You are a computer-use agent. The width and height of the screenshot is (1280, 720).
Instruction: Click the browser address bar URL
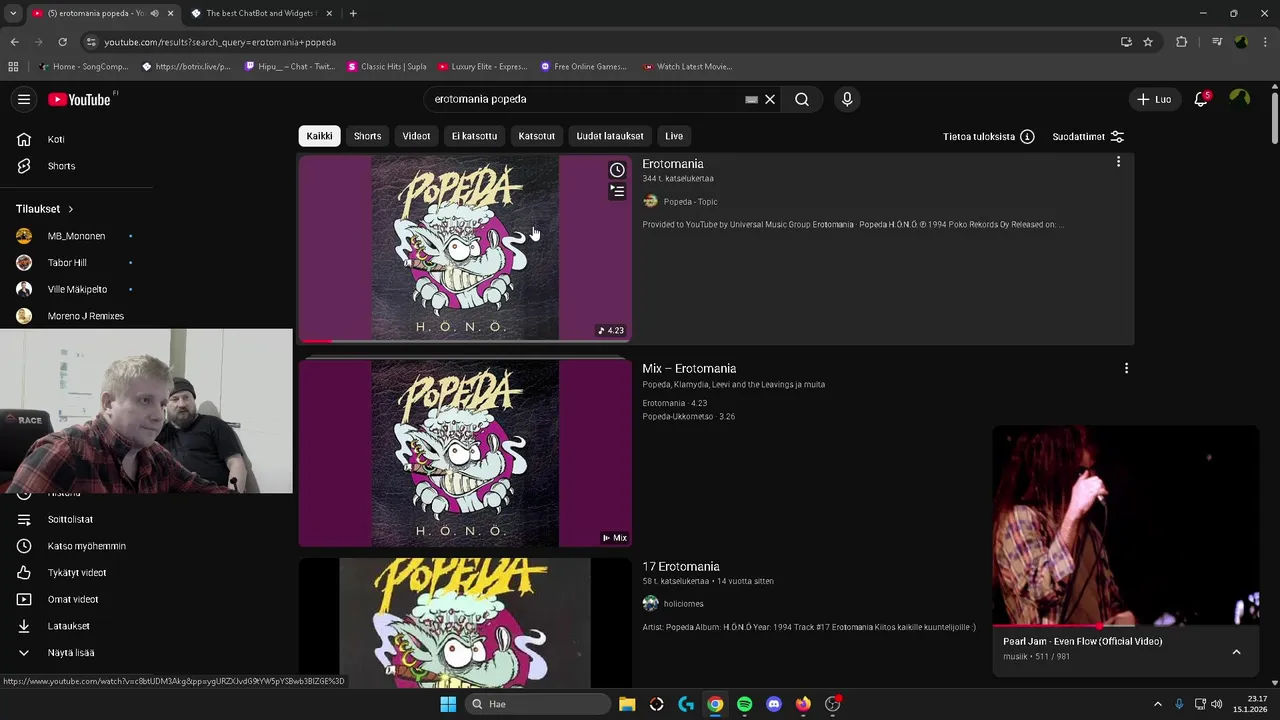coord(220,42)
